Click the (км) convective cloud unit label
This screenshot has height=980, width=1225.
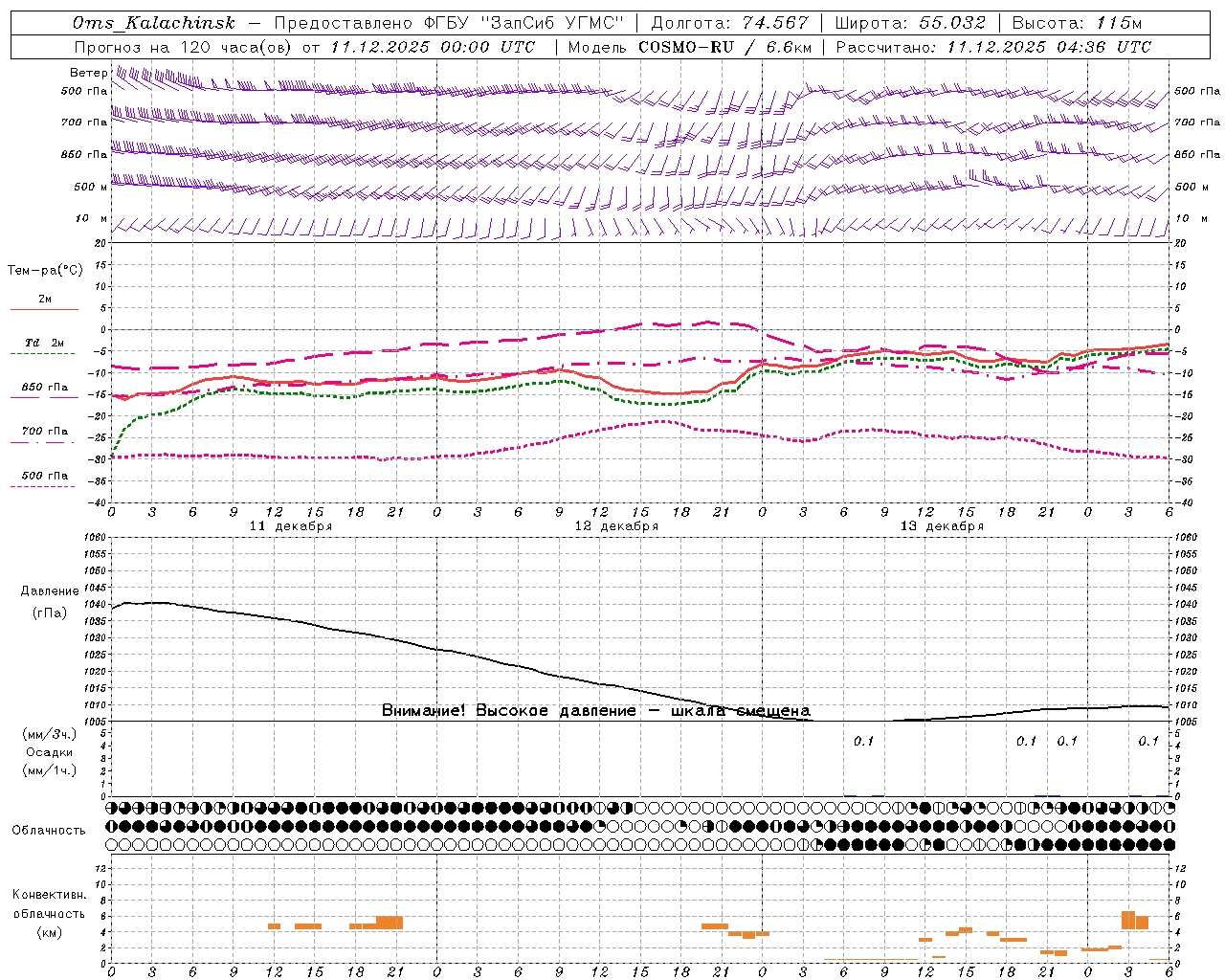pyautogui.click(x=50, y=932)
